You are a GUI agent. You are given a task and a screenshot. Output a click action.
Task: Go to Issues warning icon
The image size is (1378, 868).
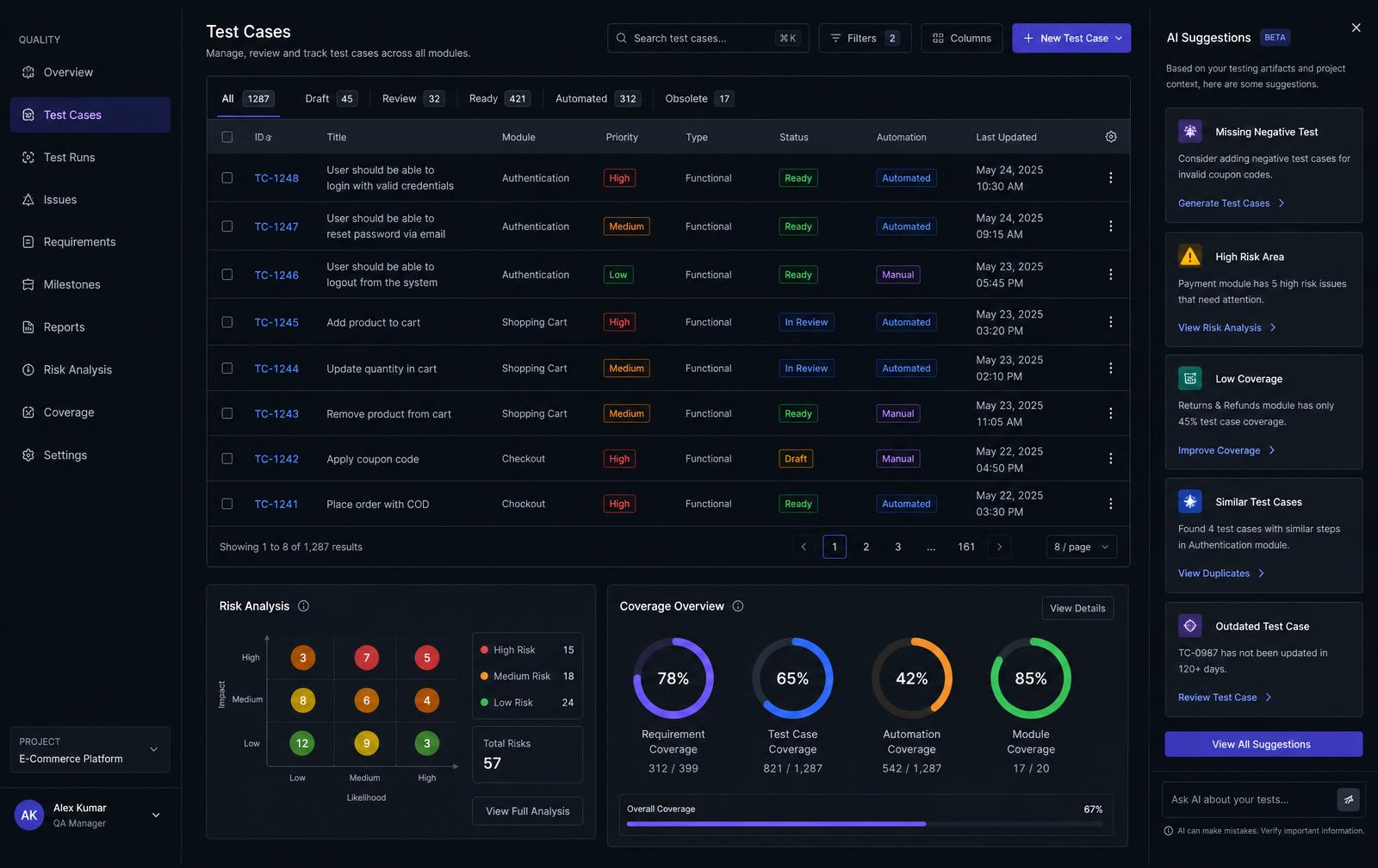(x=28, y=200)
